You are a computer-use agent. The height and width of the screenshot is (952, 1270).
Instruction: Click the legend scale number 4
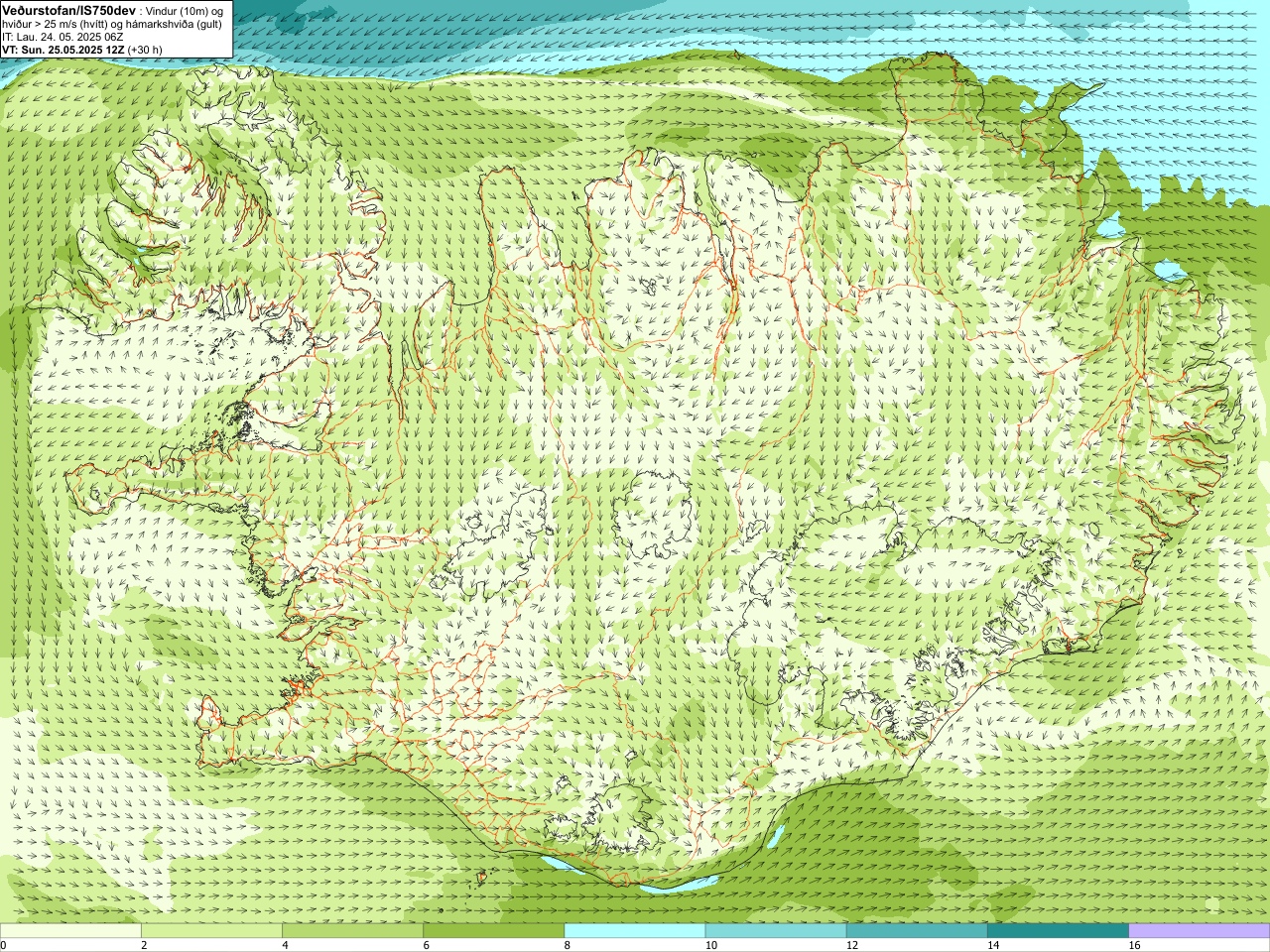click(285, 945)
